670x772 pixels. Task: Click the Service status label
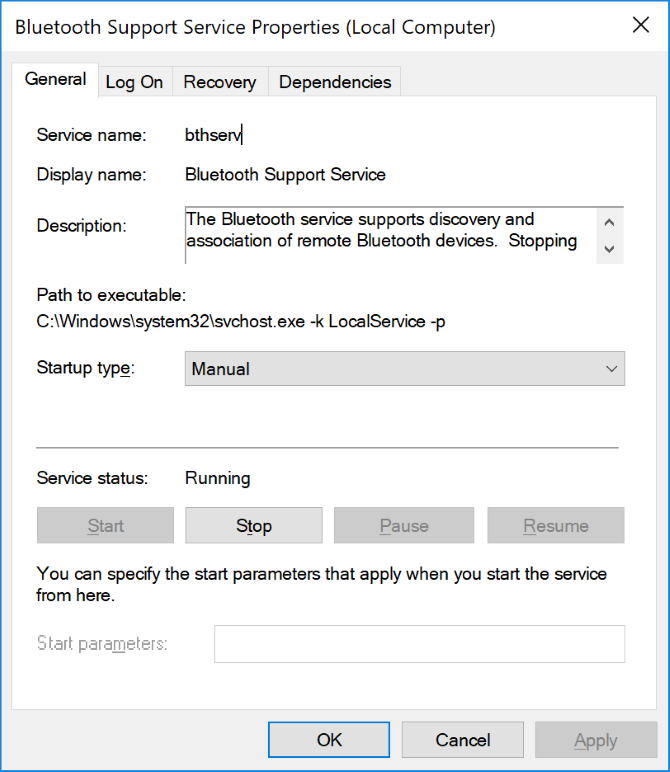pyautogui.click(x=92, y=478)
